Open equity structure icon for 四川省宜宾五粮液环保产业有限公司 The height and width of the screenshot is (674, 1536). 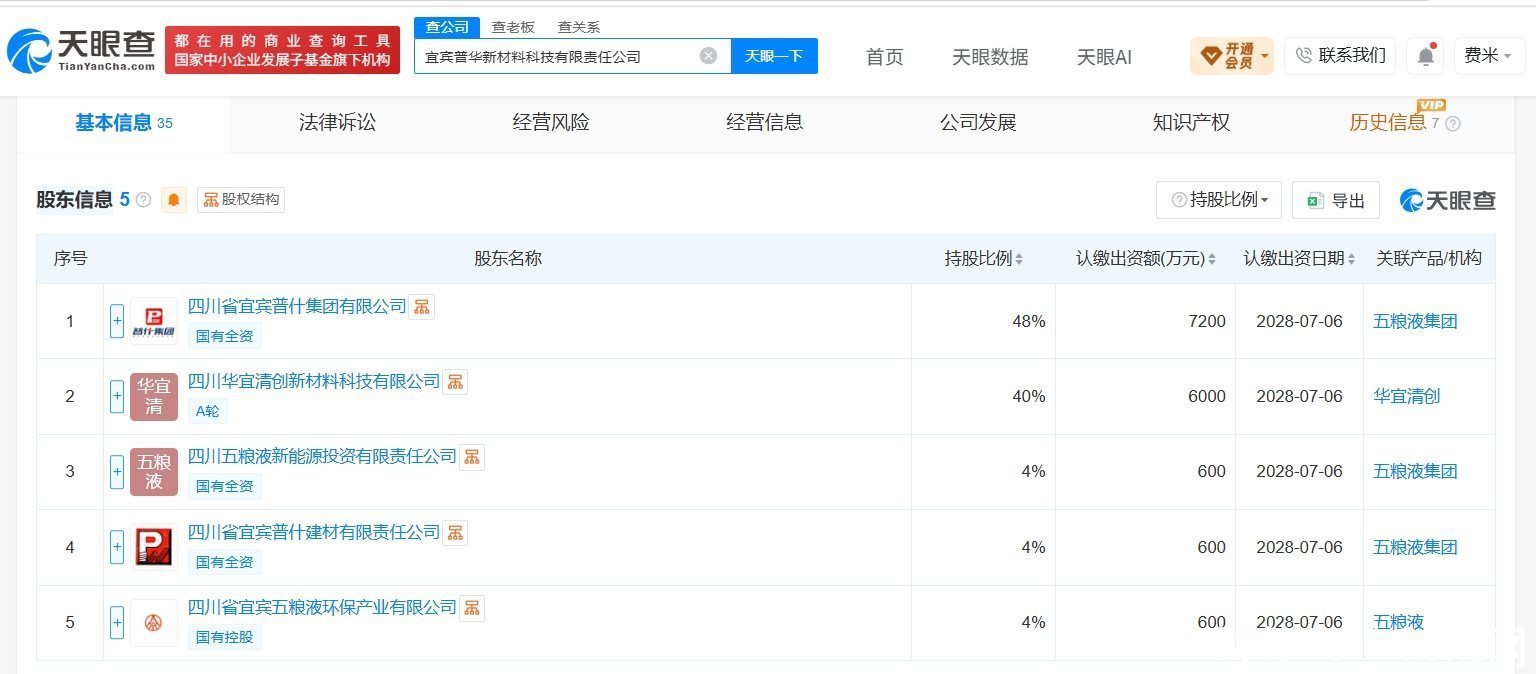point(472,607)
